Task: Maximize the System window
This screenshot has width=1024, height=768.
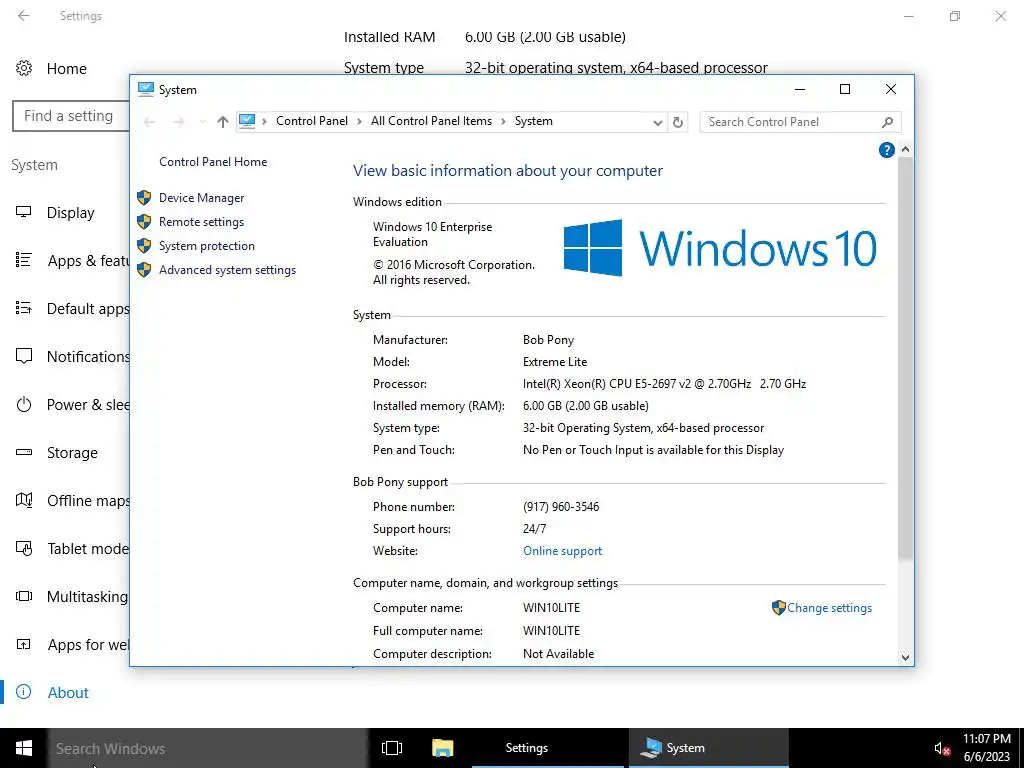Action: coord(844,89)
